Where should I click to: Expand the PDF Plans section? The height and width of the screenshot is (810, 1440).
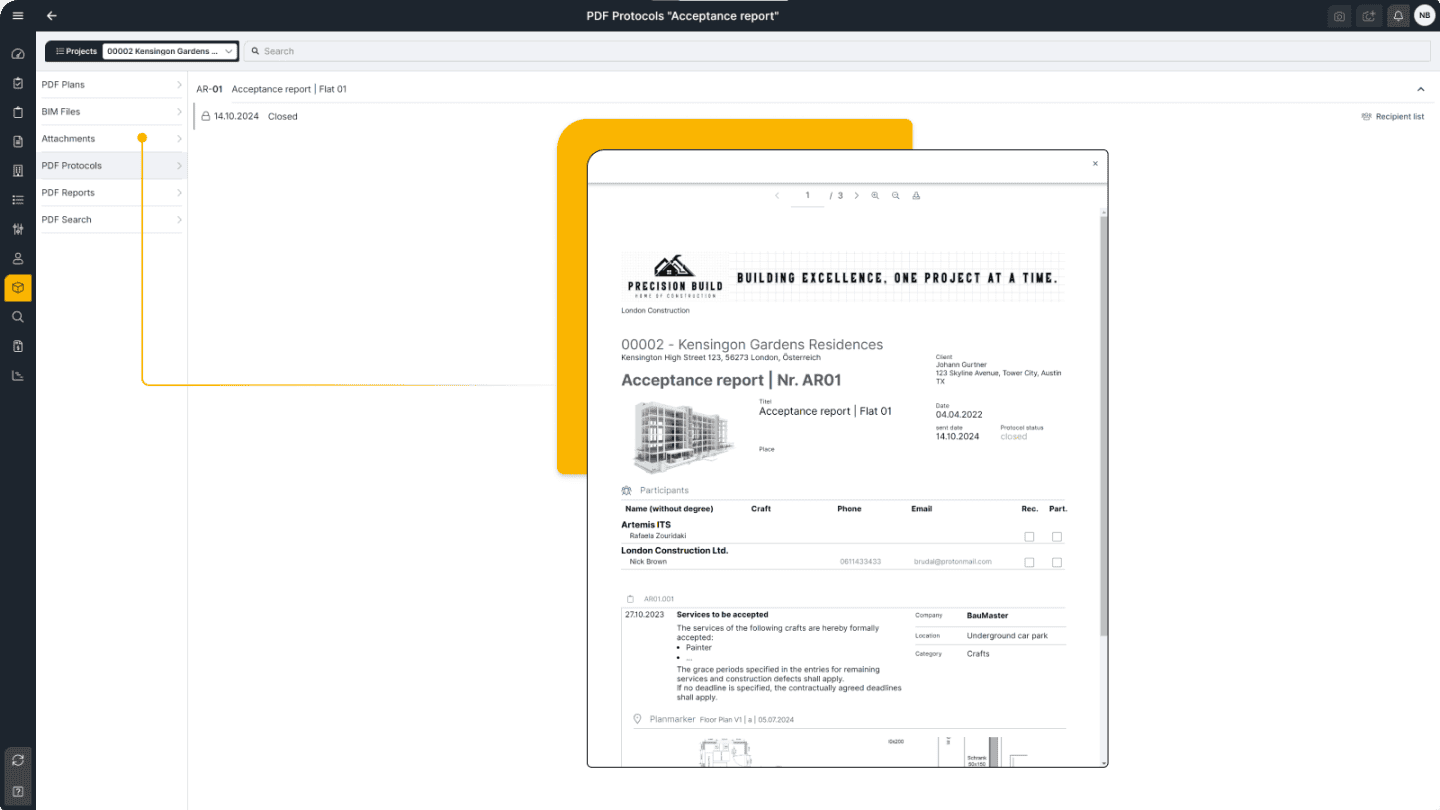click(x=110, y=84)
